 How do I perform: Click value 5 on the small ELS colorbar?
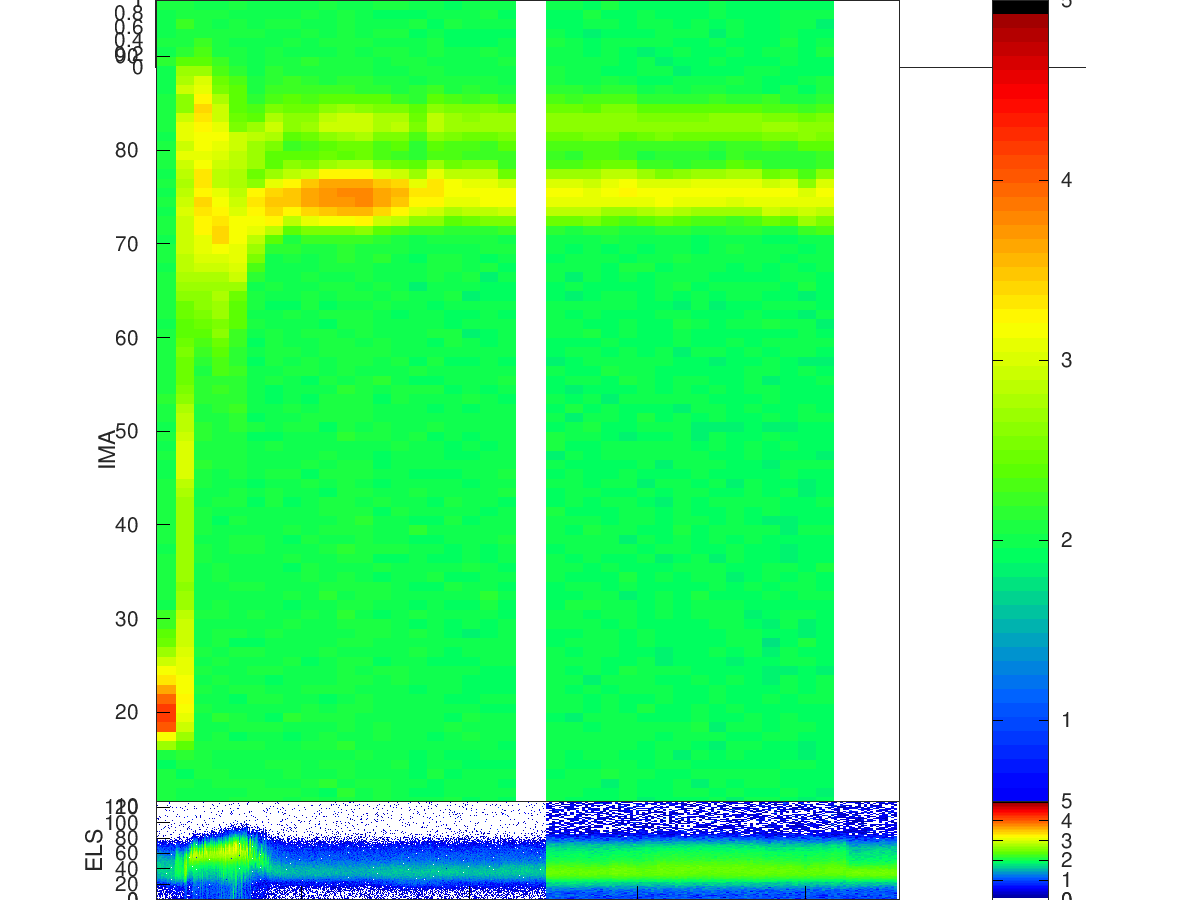tap(1066, 801)
